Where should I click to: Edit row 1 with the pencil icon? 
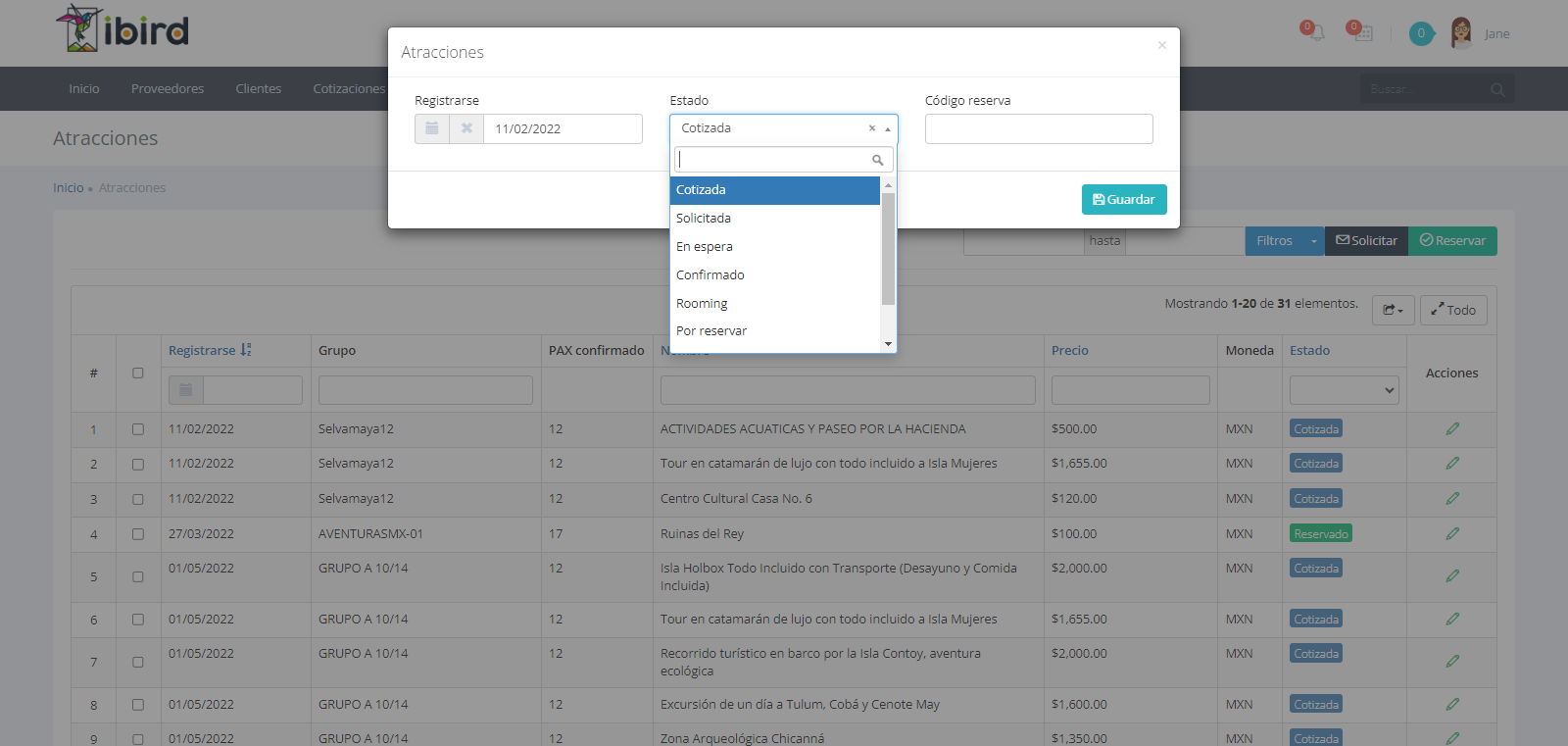[1452, 428]
